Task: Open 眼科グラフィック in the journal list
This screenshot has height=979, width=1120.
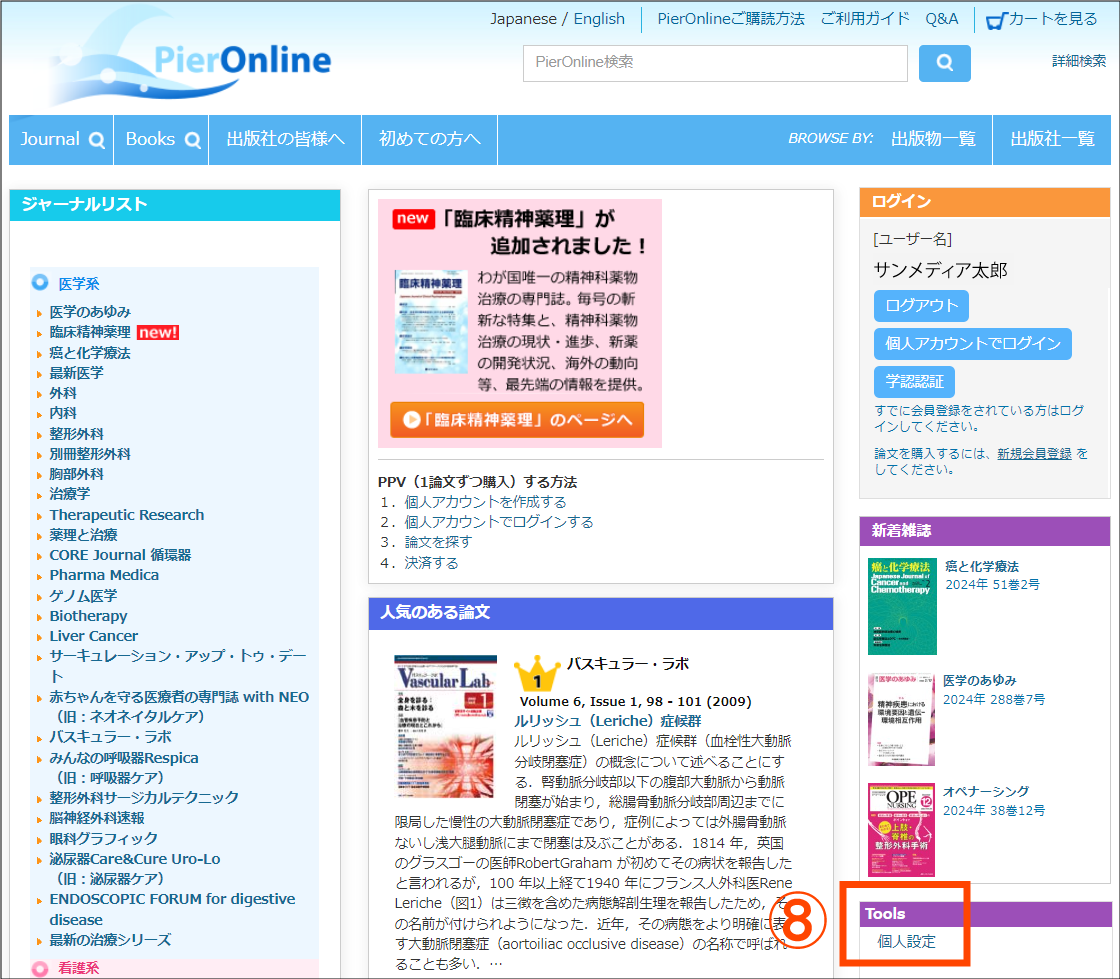Action: [x=104, y=838]
